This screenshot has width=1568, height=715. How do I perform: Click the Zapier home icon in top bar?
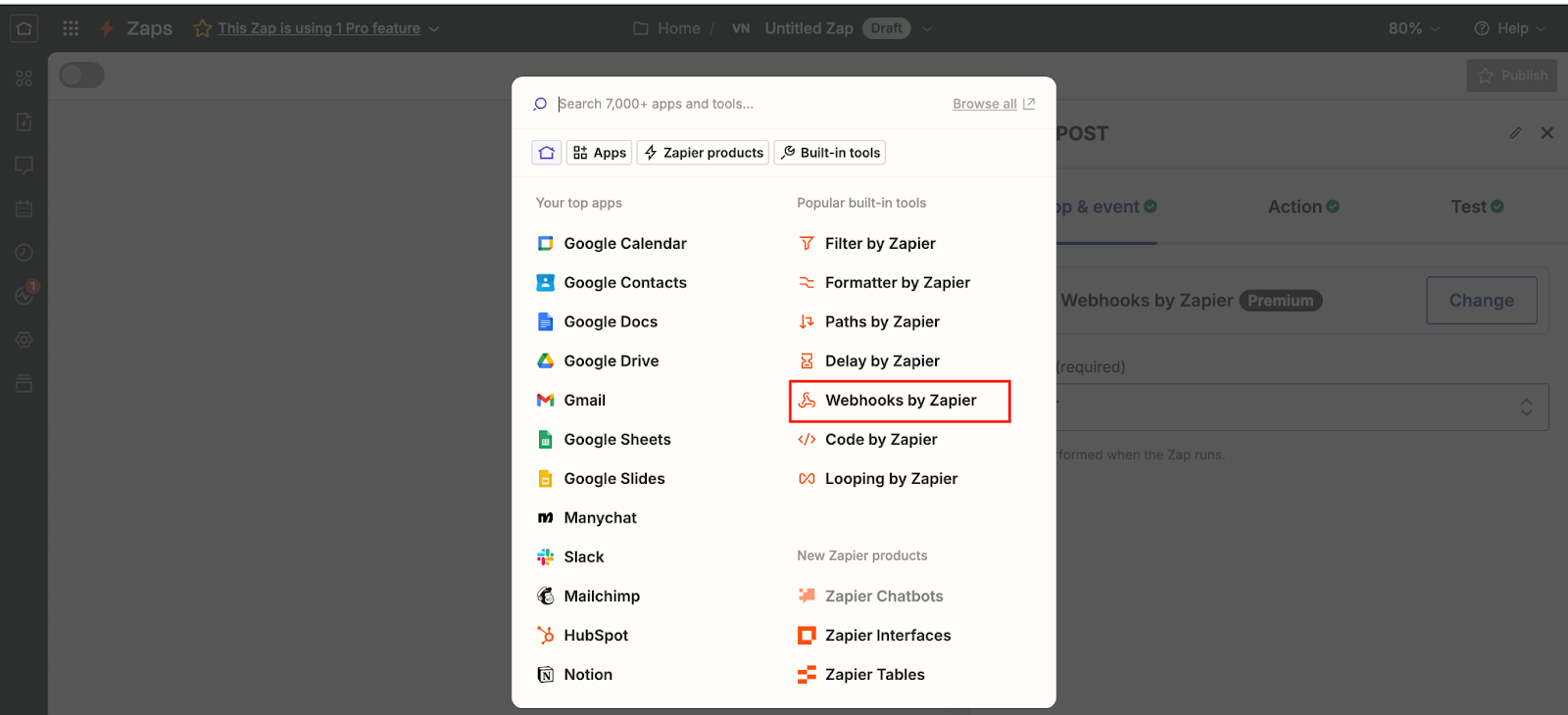pos(24,28)
